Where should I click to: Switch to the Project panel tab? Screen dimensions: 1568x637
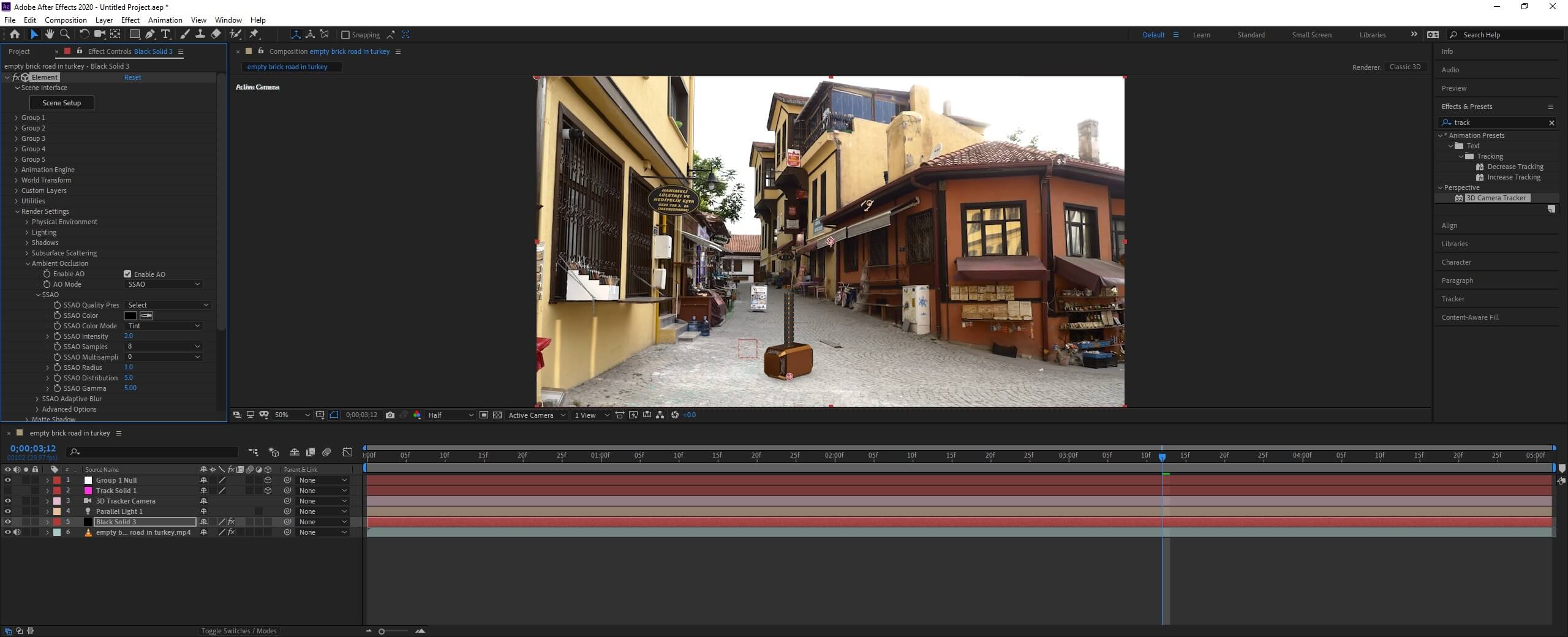coord(19,51)
